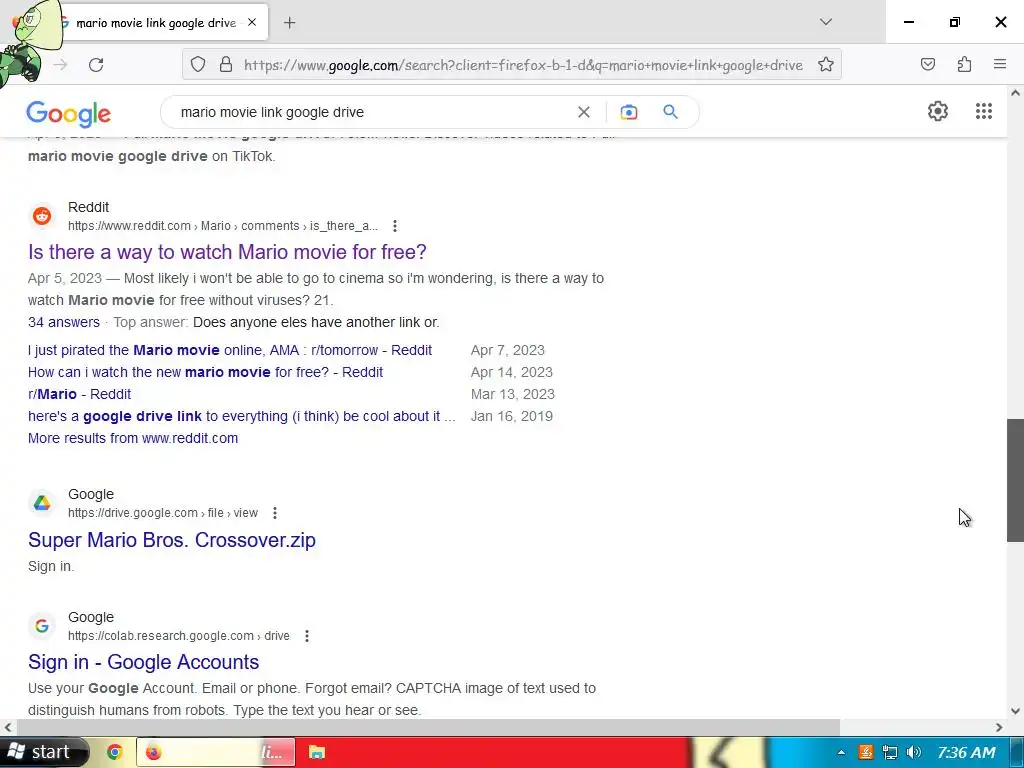Click the forward navigation arrow

point(60,65)
